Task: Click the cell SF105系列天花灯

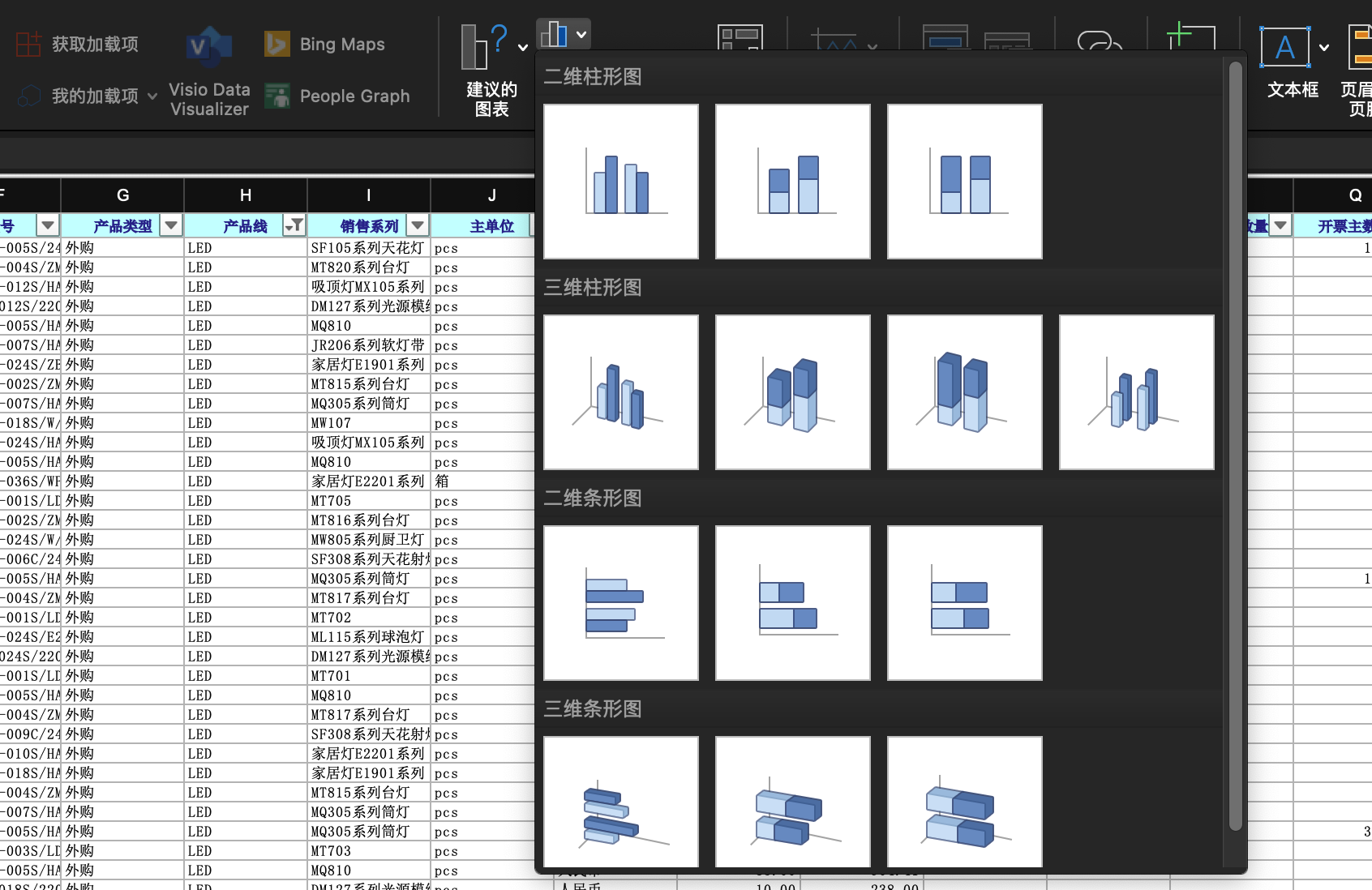Action: point(369,248)
